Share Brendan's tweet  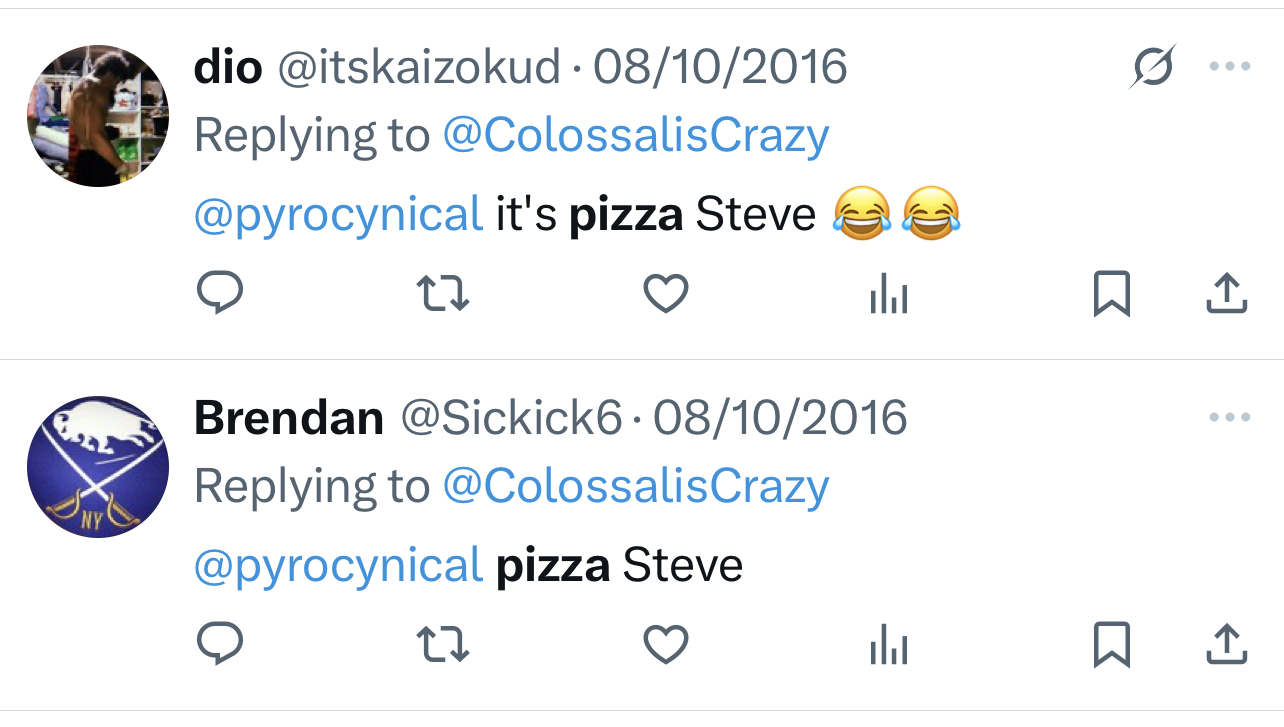[x=1226, y=645]
